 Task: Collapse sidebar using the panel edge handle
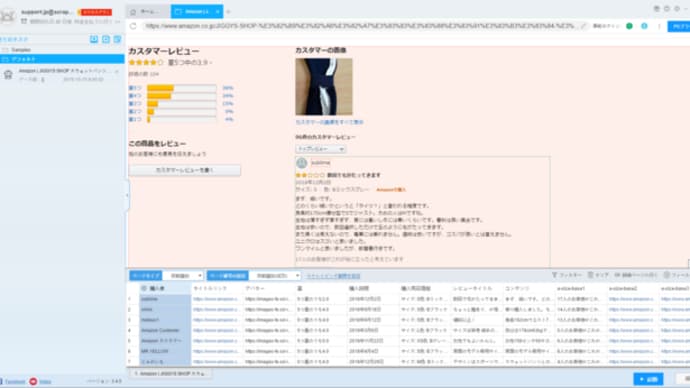[127, 195]
